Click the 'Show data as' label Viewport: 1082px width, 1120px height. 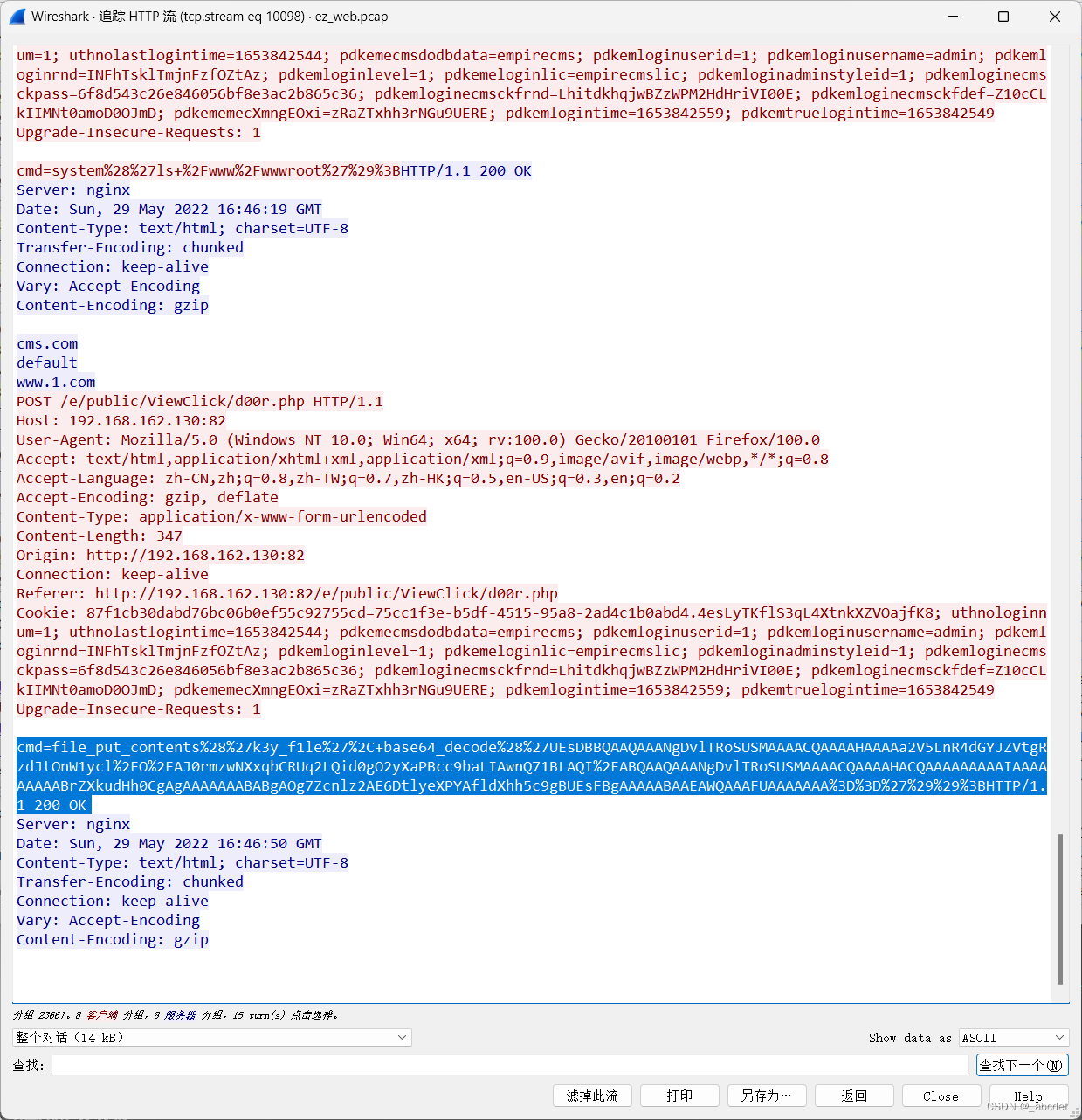(x=910, y=1038)
